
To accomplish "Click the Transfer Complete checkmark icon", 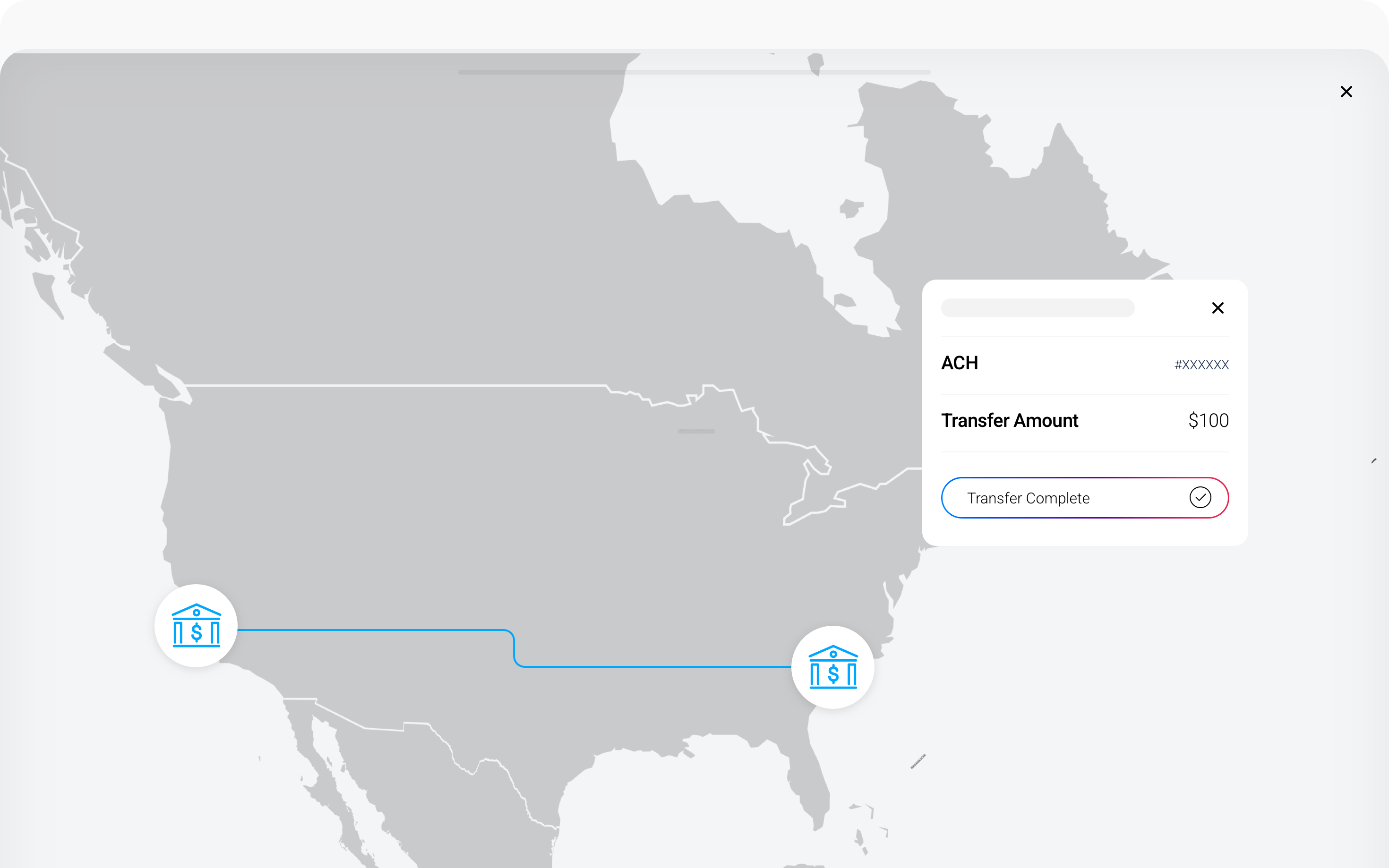I will pyautogui.click(x=1200, y=497).
